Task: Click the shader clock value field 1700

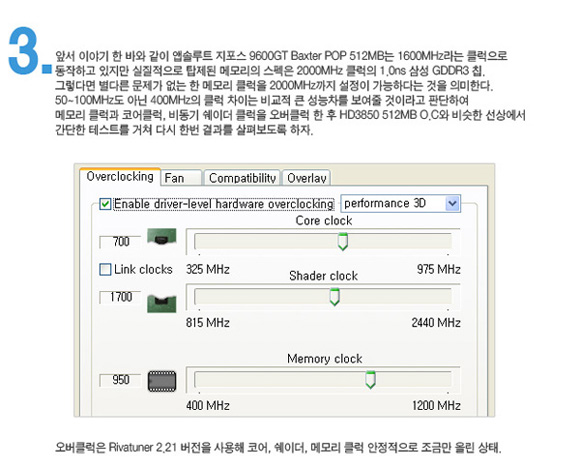Action: click(121, 297)
